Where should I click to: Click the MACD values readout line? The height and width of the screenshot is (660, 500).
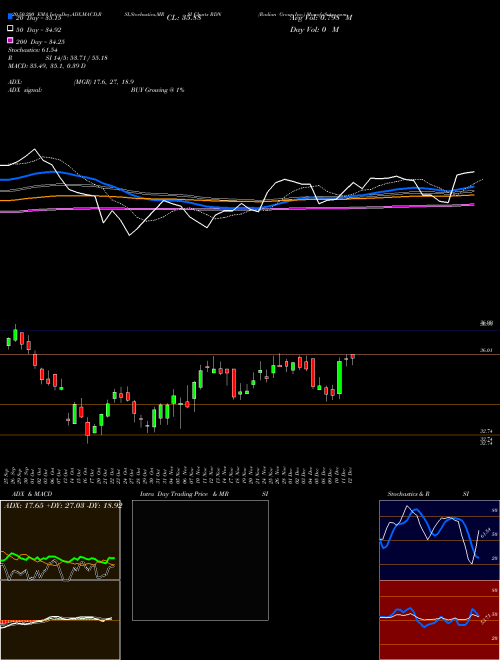(x=47, y=66)
